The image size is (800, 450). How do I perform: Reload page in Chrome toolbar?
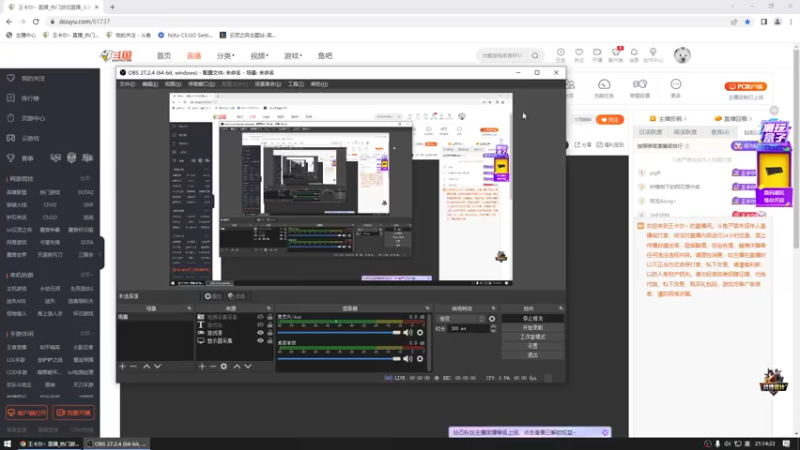pyautogui.click(x=36, y=21)
